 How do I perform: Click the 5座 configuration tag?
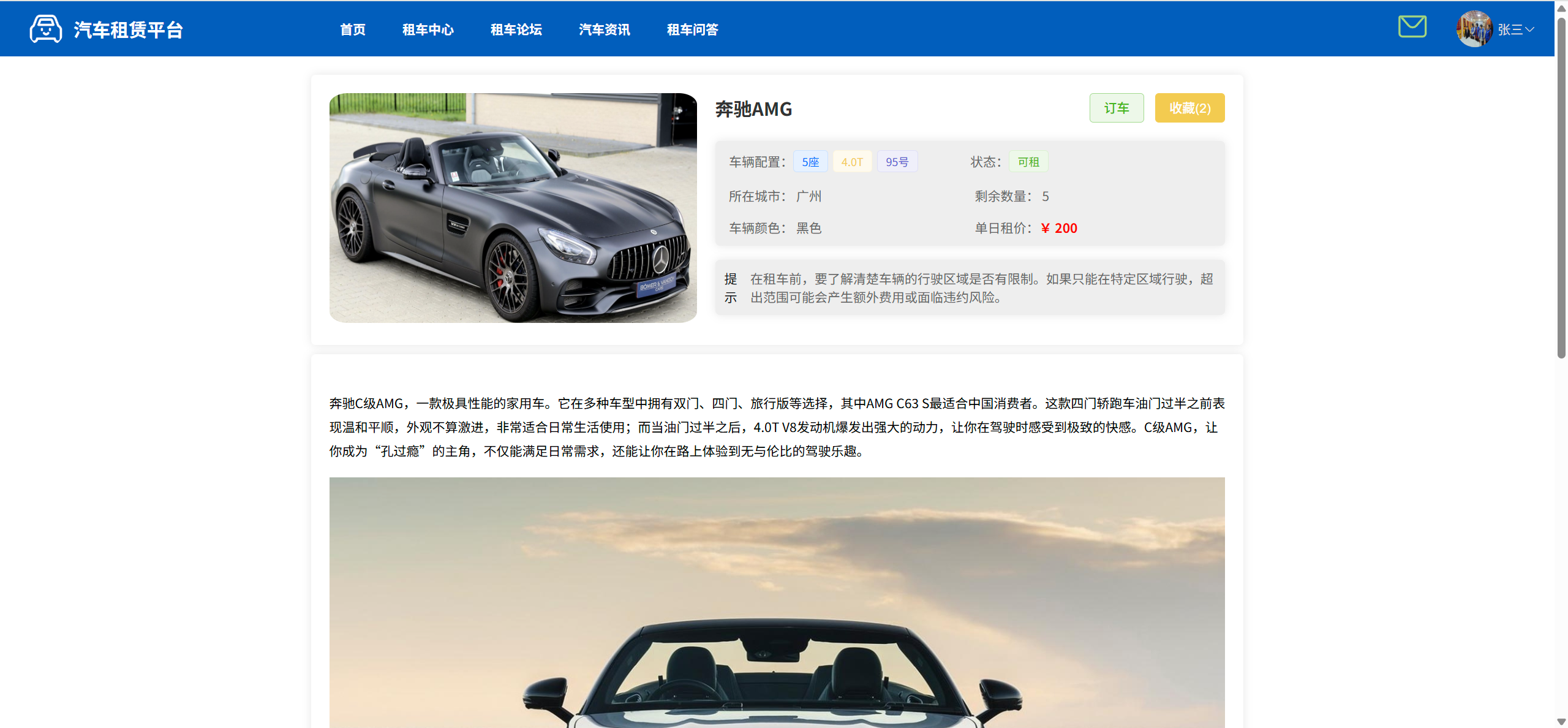click(x=810, y=162)
